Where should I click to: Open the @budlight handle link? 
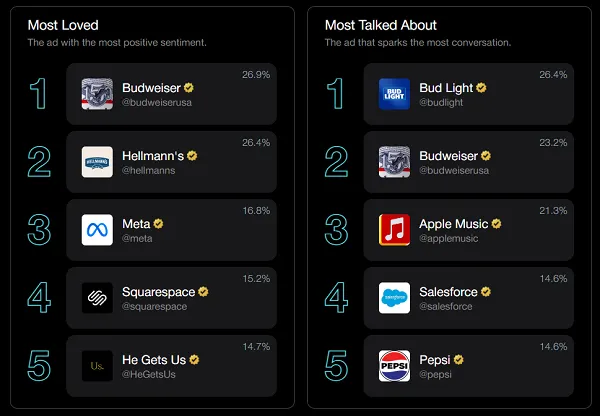point(441,103)
